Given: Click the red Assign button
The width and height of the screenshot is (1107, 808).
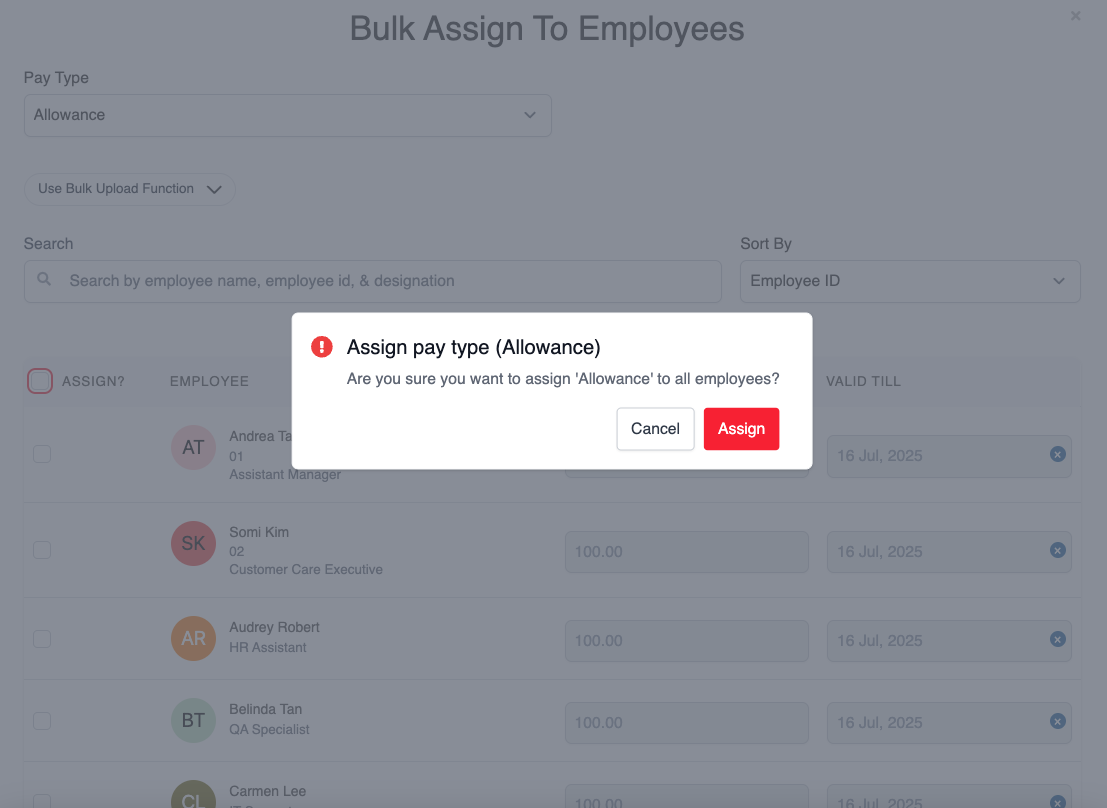Looking at the screenshot, I should (x=741, y=429).
